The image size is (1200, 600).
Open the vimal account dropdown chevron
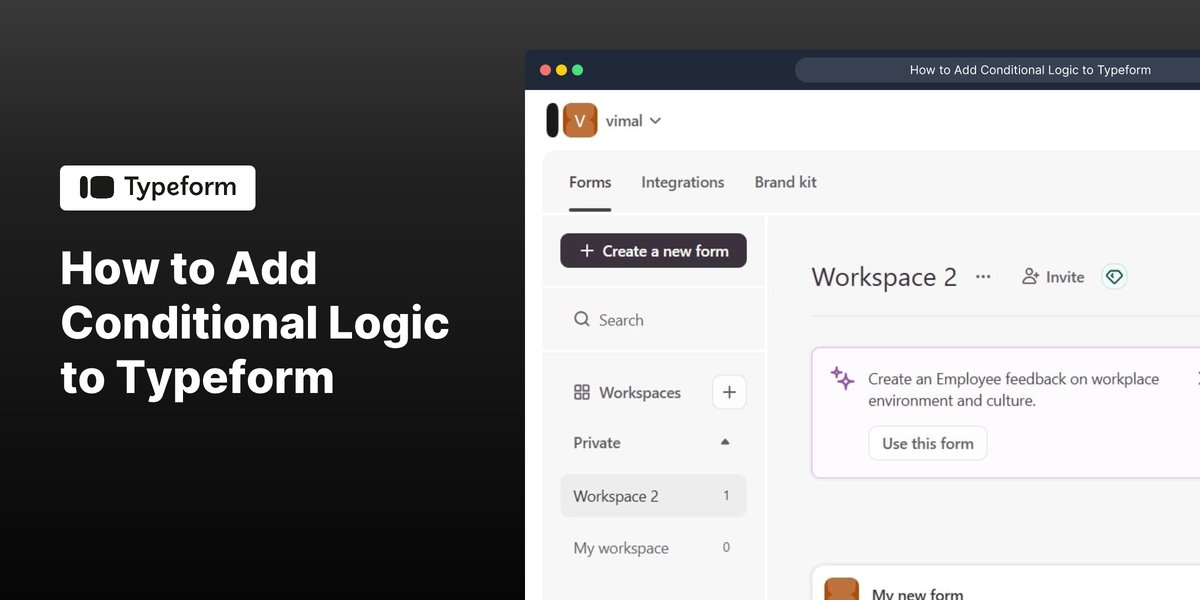[657, 120]
